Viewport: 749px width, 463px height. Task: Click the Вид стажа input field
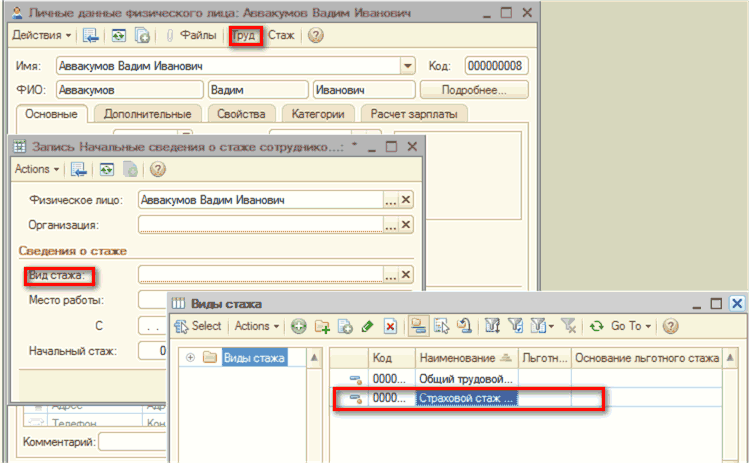[x=260, y=274]
